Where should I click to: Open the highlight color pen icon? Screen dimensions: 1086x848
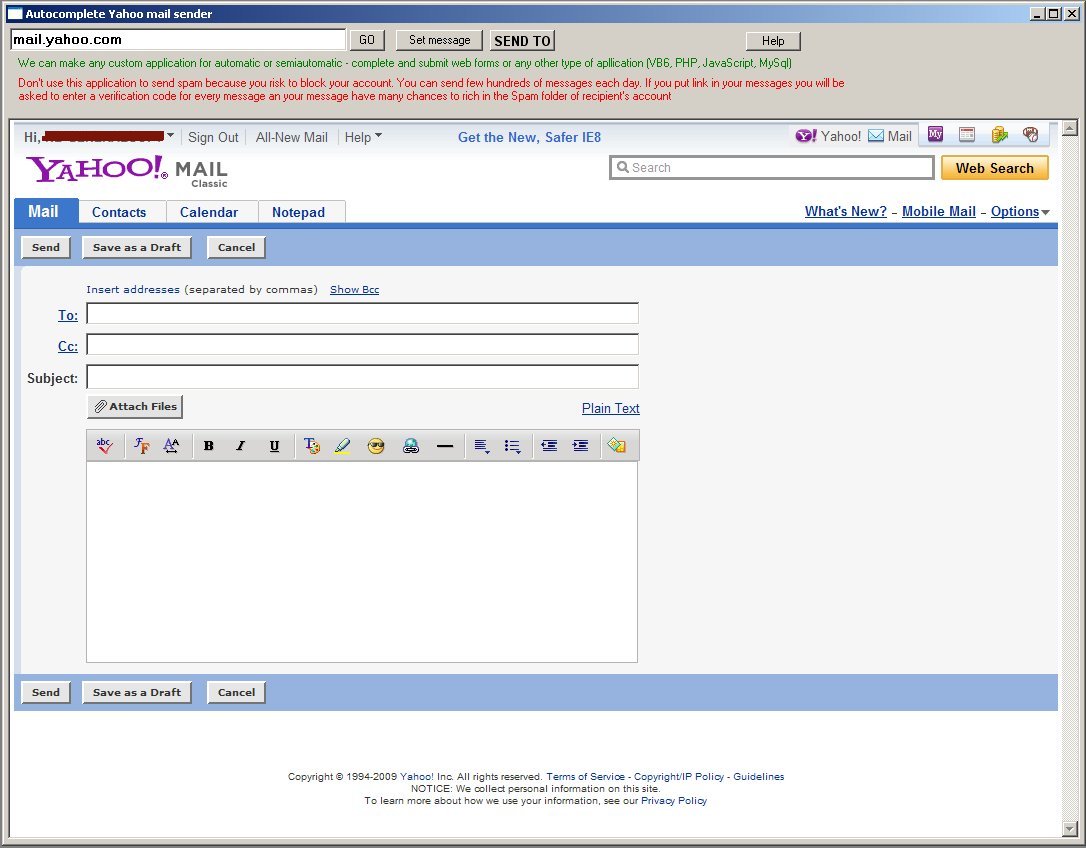tap(342, 445)
